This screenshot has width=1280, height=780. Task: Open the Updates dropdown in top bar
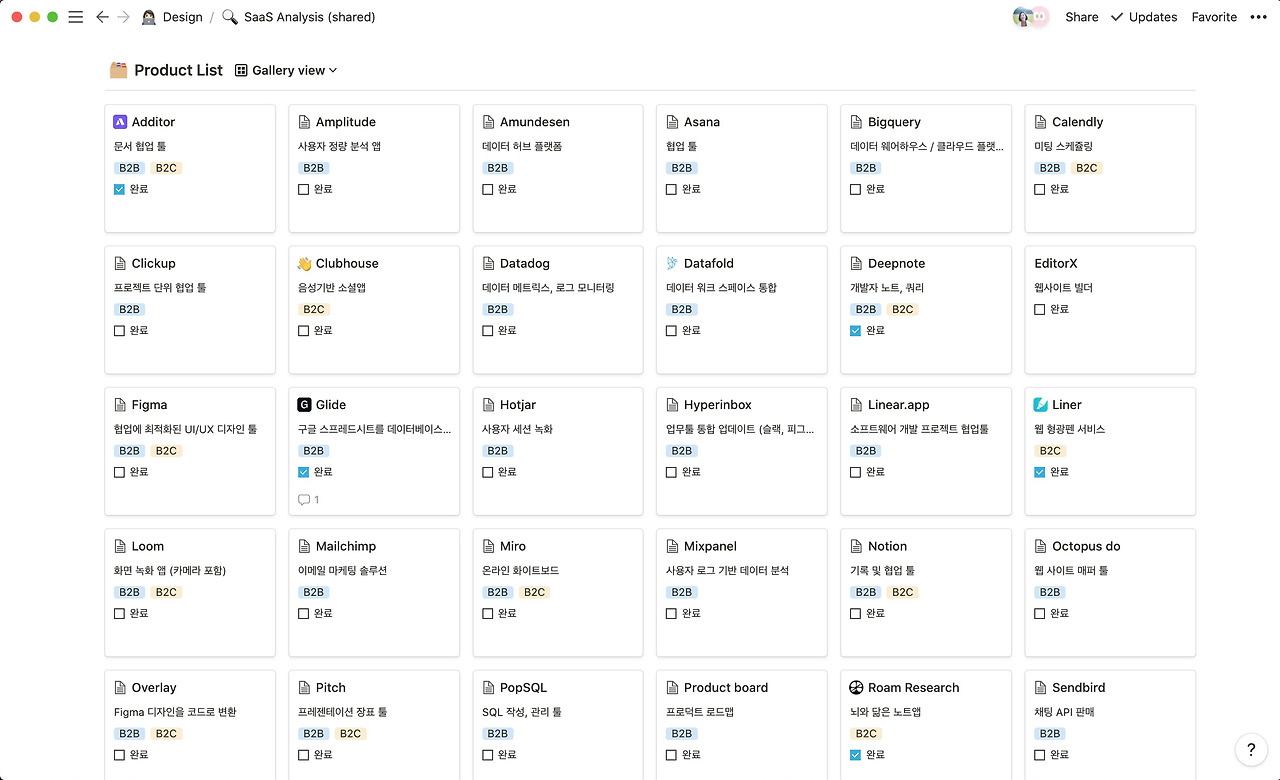click(1143, 17)
